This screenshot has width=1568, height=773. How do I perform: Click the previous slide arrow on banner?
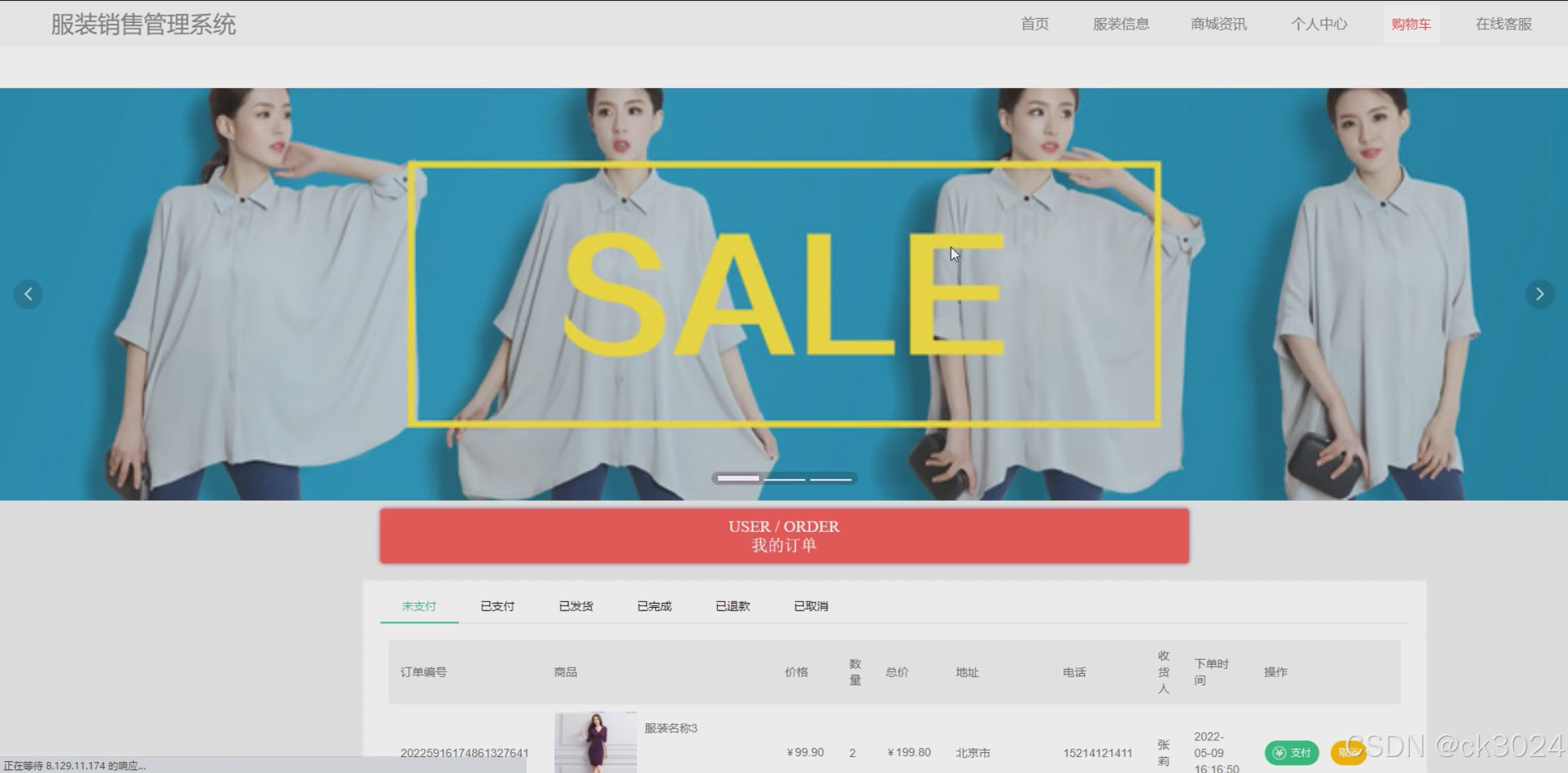(x=28, y=294)
